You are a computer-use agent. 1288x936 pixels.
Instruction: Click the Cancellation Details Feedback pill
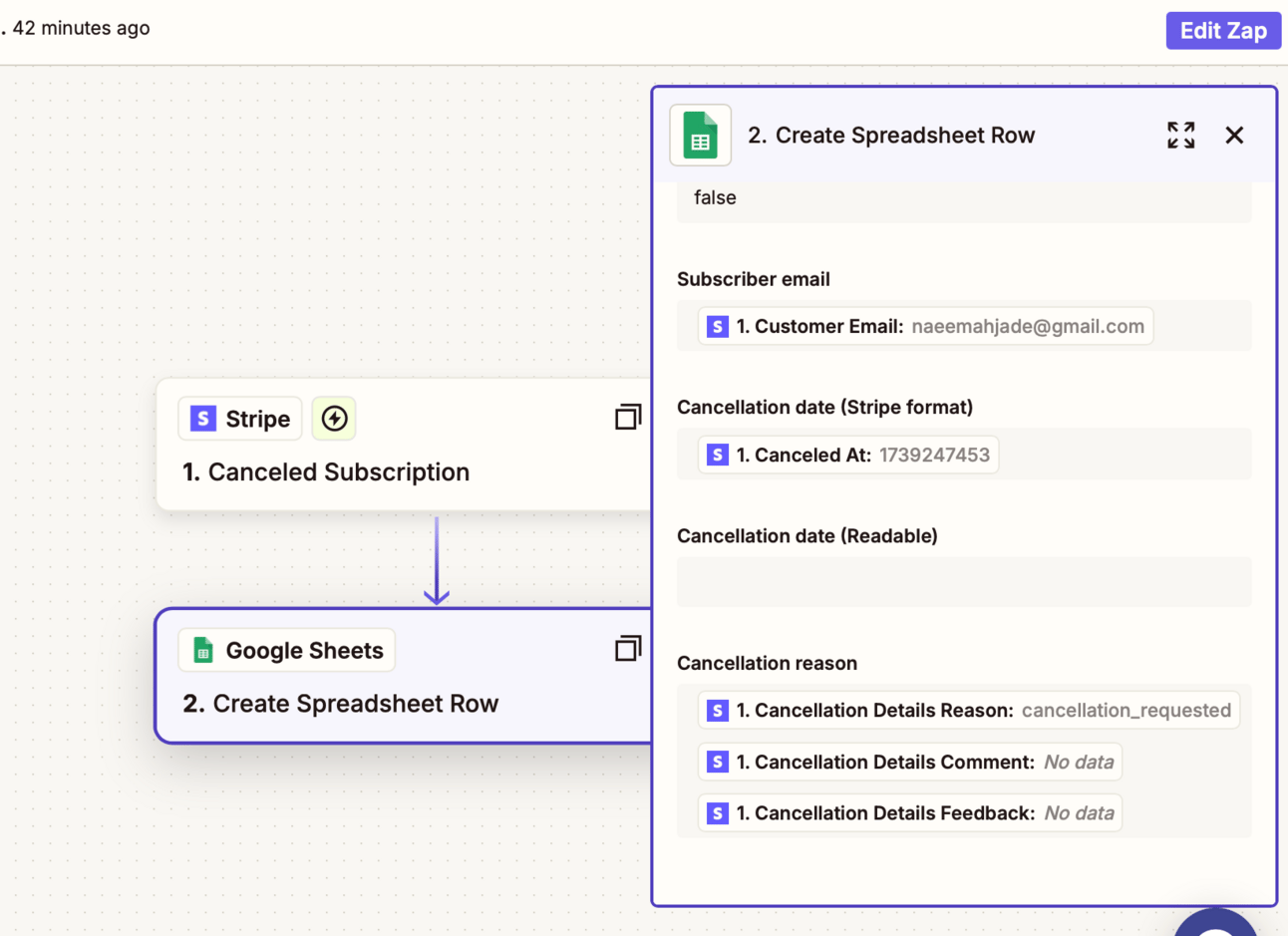coord(910,813)
